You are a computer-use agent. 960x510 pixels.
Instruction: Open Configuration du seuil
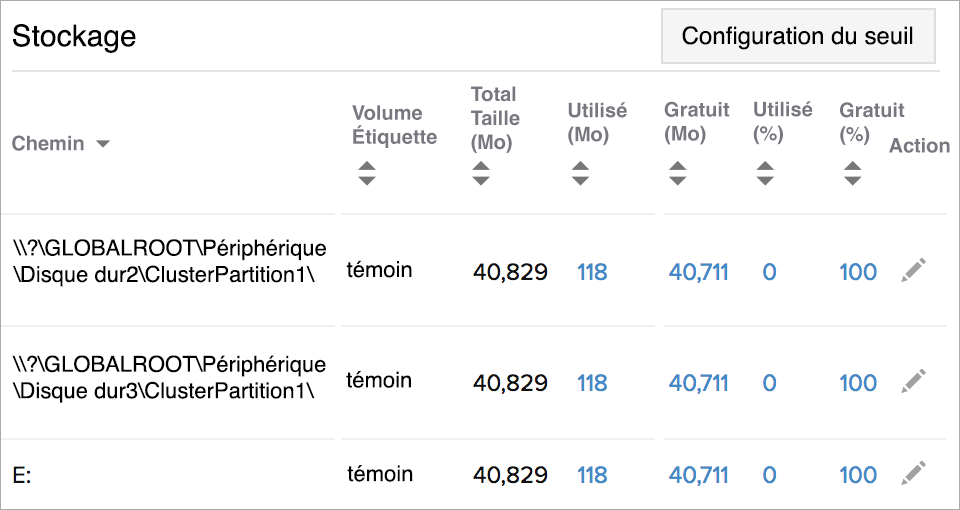tap(797, 37)
